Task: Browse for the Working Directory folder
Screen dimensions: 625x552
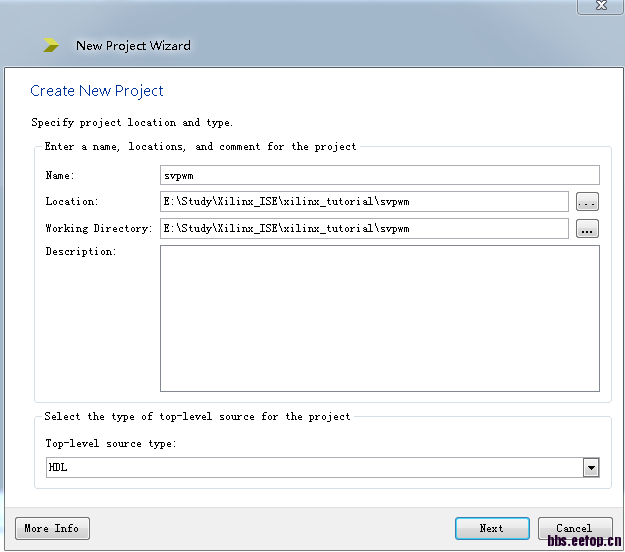Action: point(587,229)
